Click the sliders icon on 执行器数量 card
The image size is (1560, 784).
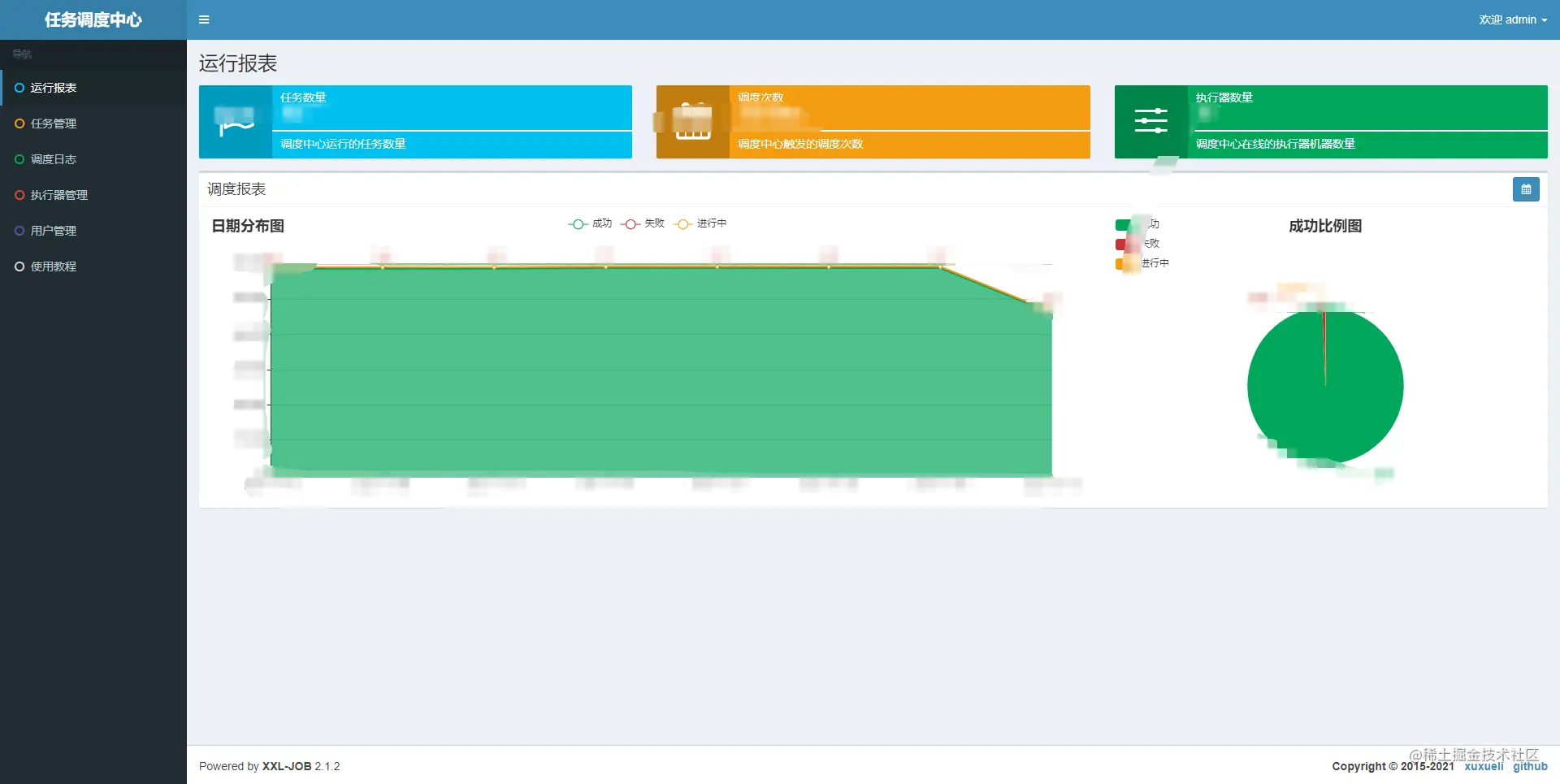click(x=1151, y=121)
